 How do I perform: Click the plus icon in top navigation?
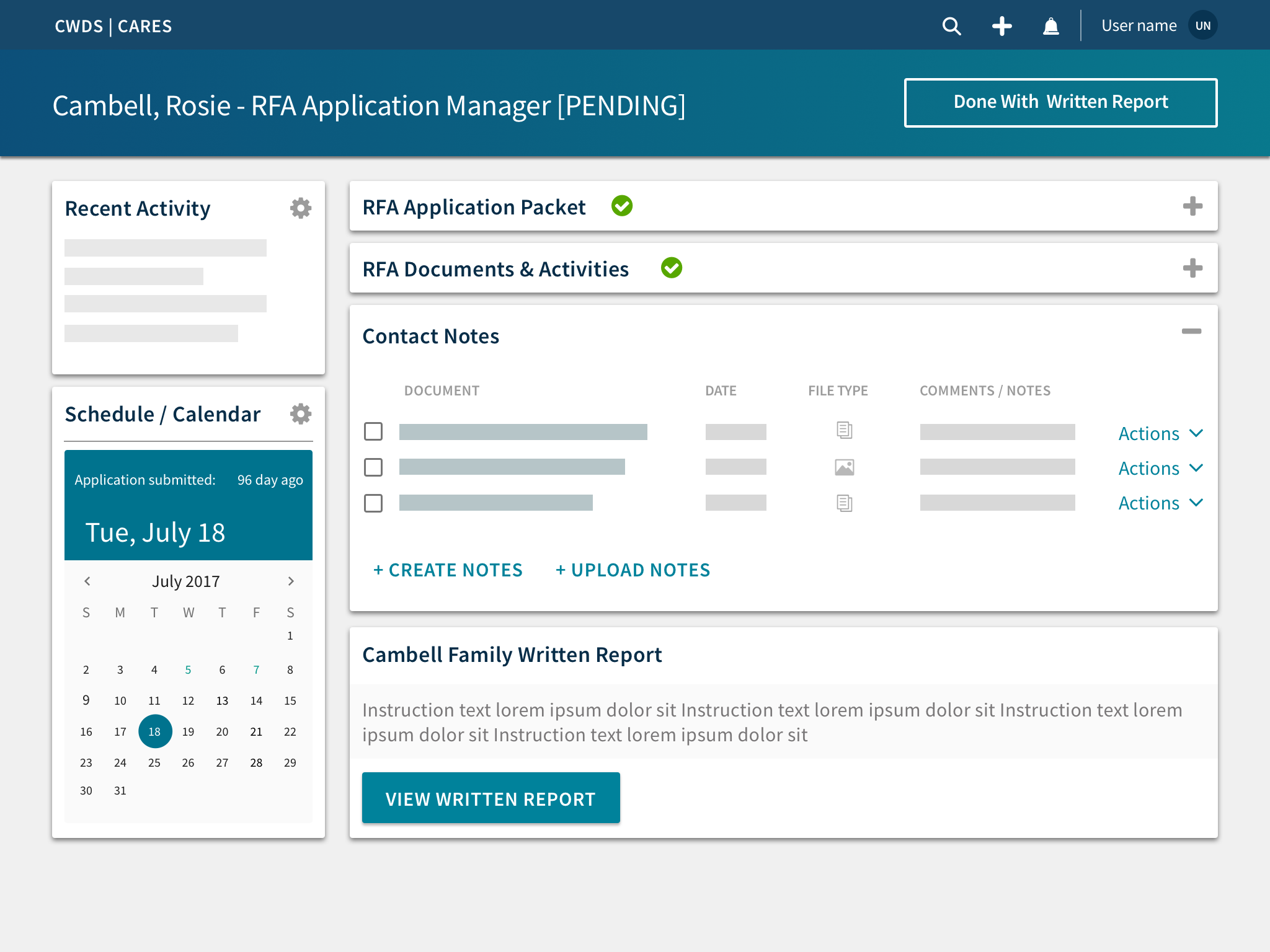(1001, 26)
